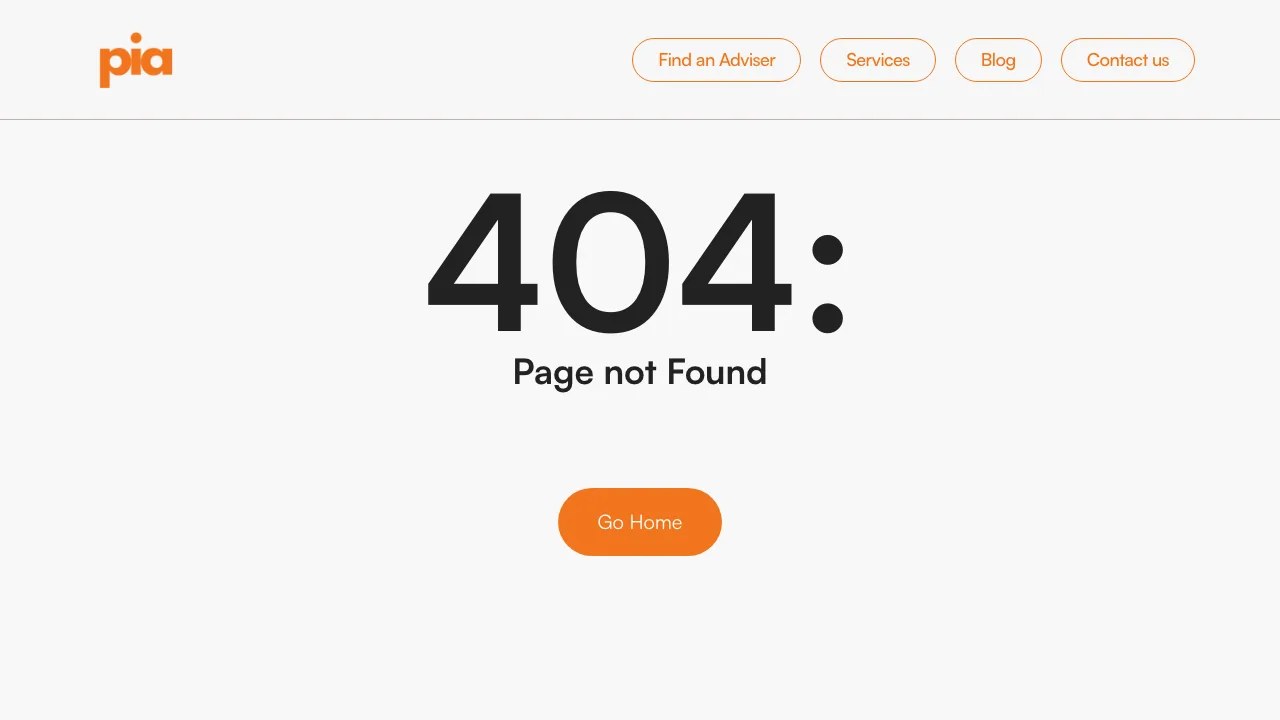Go to the Services section
This screenshot has width=1280, height=720.
(878, 60)
